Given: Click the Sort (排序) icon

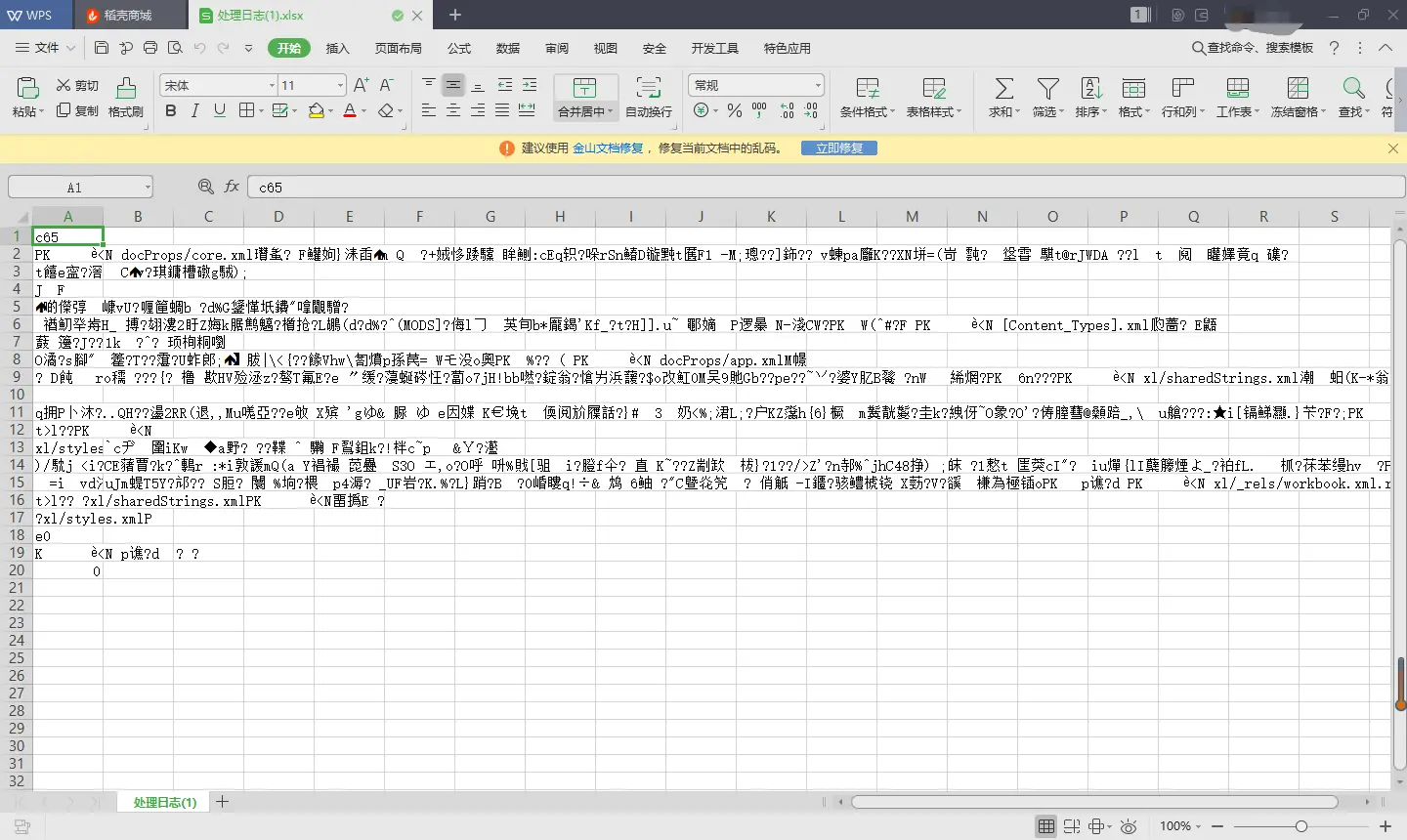Looking at the screenshot, I should pos(1090,89).
